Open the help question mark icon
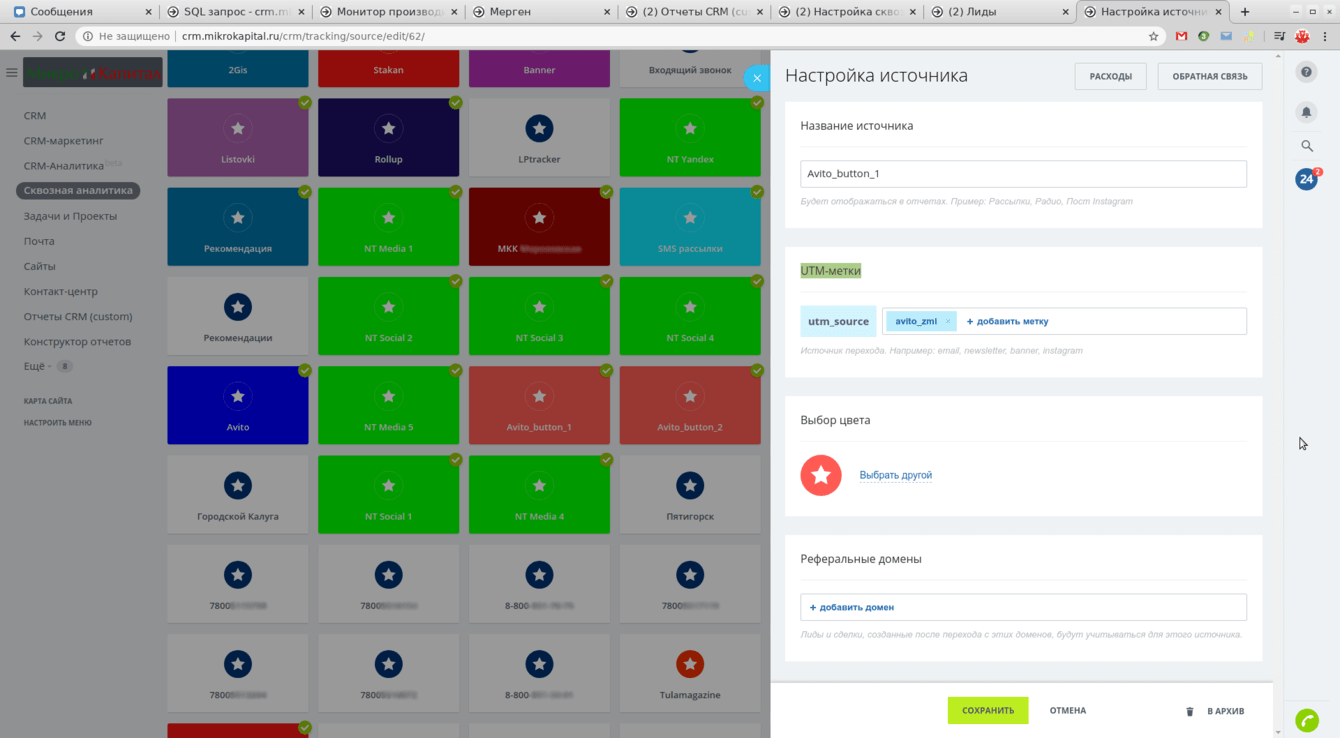Viewport: 1340px width, 738px height. pyautogui.click(x=1306, y=72)
